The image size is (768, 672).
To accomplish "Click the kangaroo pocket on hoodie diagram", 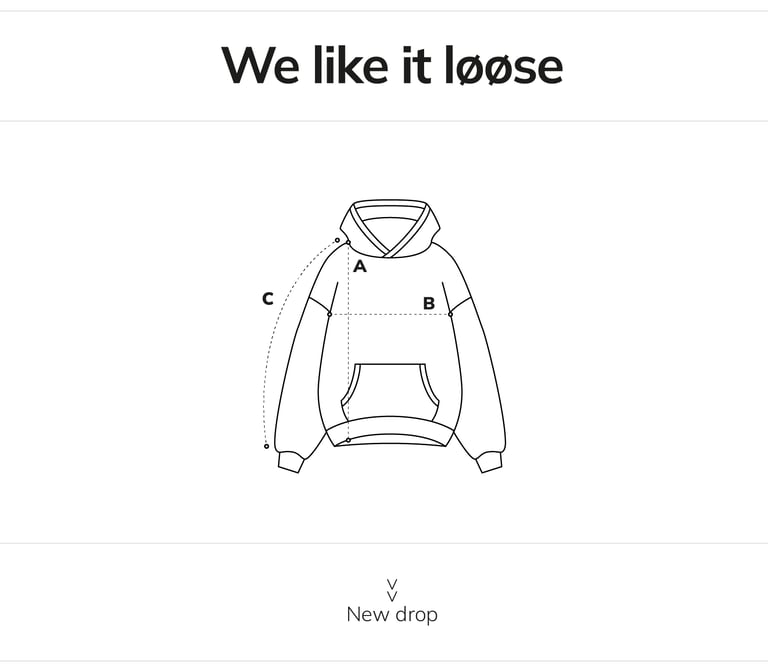I will pos(390,392).
